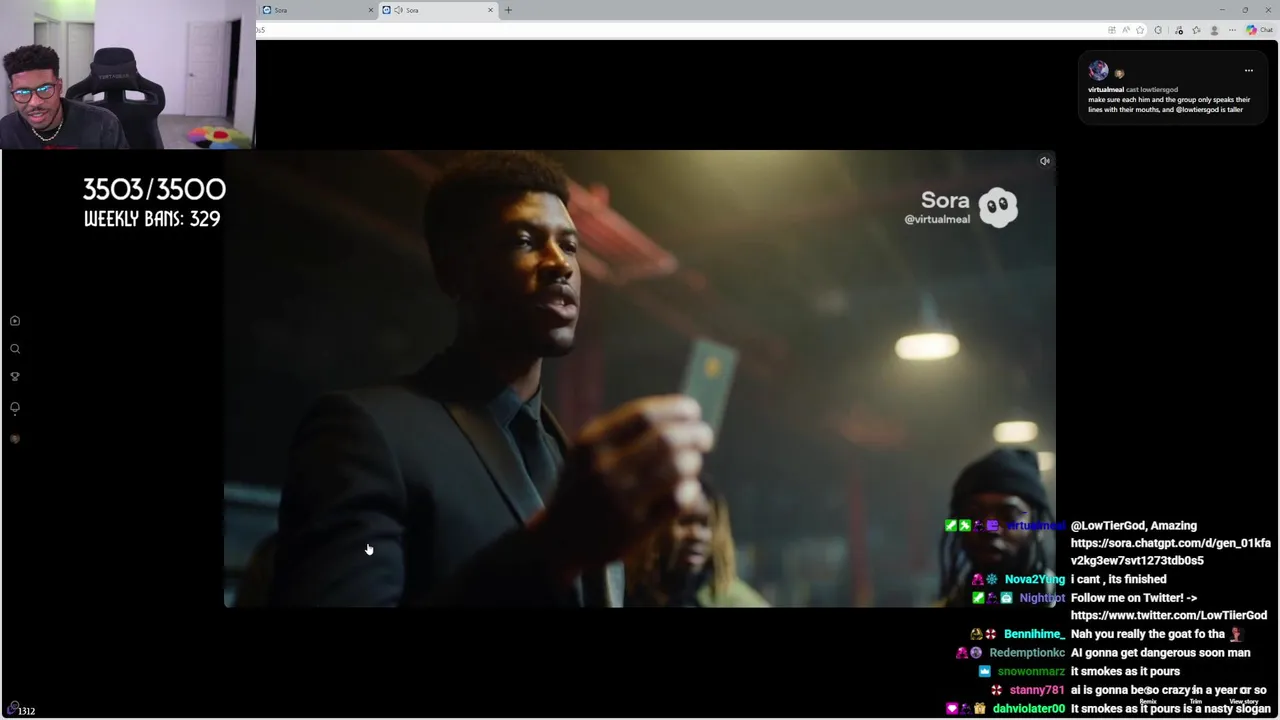Screen dimensions: 1280x720
Task: Toggle the read aloud icon in the address bar
Action: click(1126, 30)
